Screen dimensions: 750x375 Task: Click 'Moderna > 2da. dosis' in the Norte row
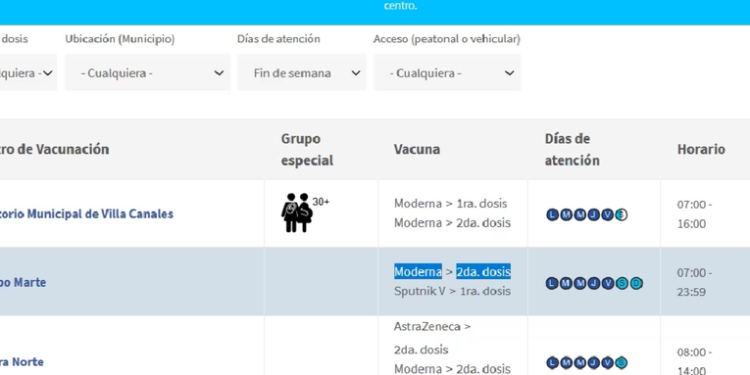coord(452,369)
